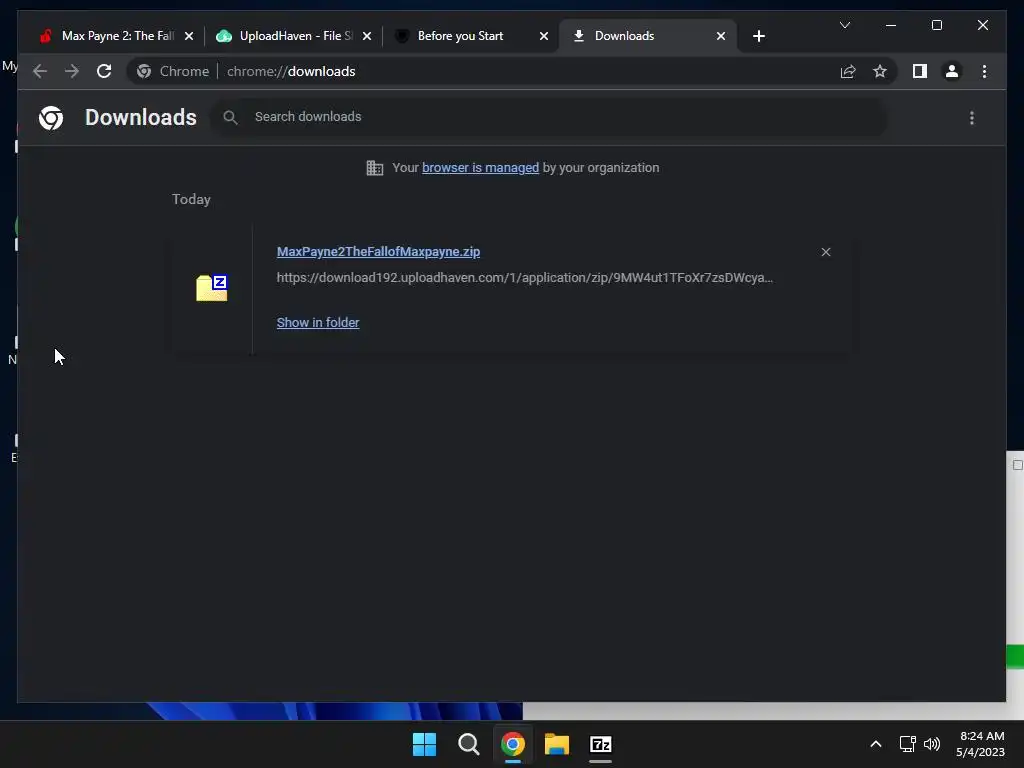Open the Downloads page more actions menu
Screen dimensions: 1024x768
click(x=972, y=118)
